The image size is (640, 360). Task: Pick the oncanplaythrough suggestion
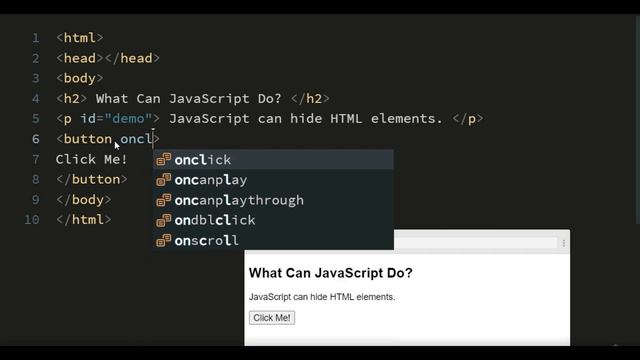(x=273, y=200)
